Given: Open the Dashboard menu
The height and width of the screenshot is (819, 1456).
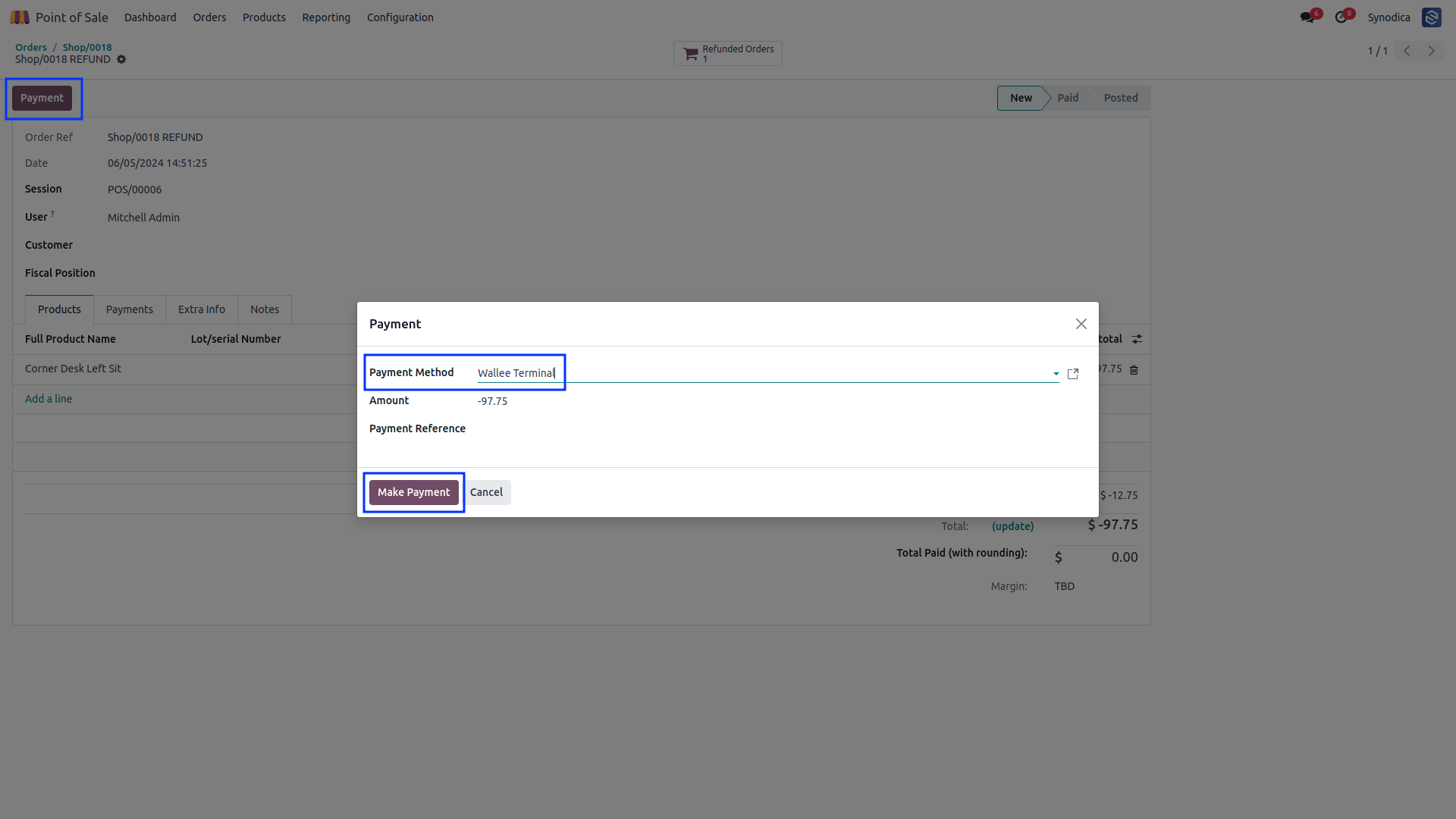Looking at the screenshot, I should tap(150, 17).
